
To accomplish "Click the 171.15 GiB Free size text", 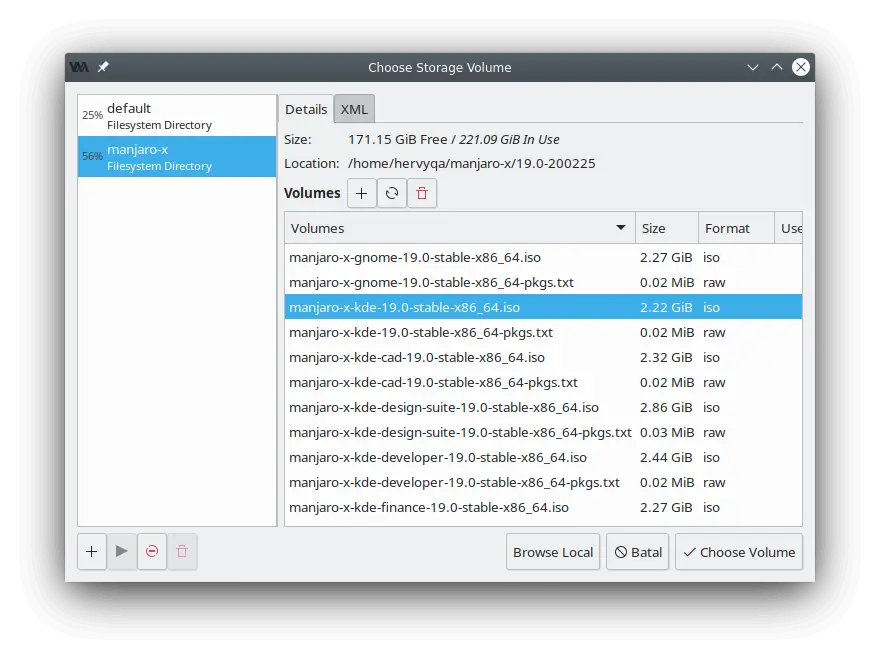I will point(397,139).
